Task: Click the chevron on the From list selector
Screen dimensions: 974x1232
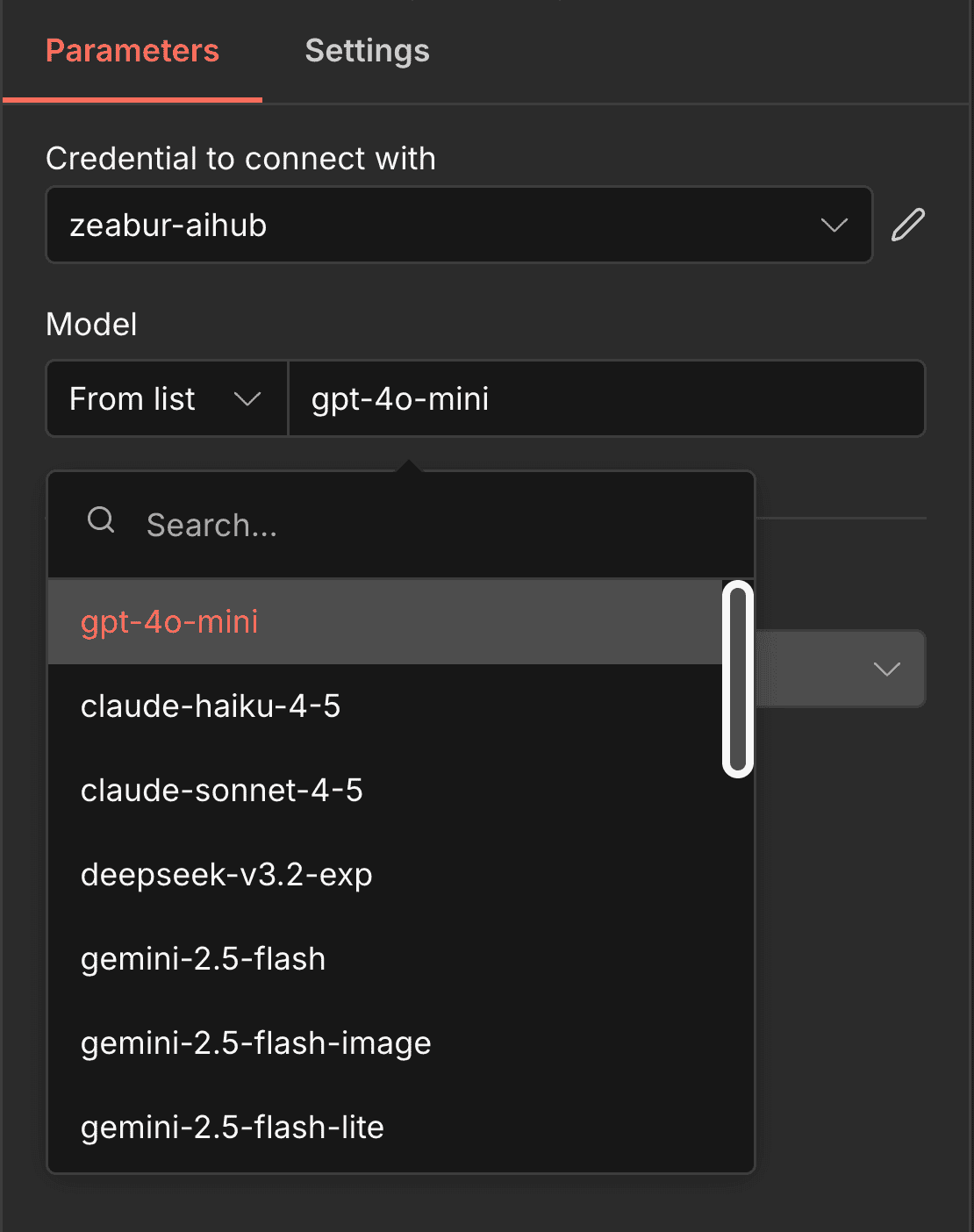Action: pos(248,398)
